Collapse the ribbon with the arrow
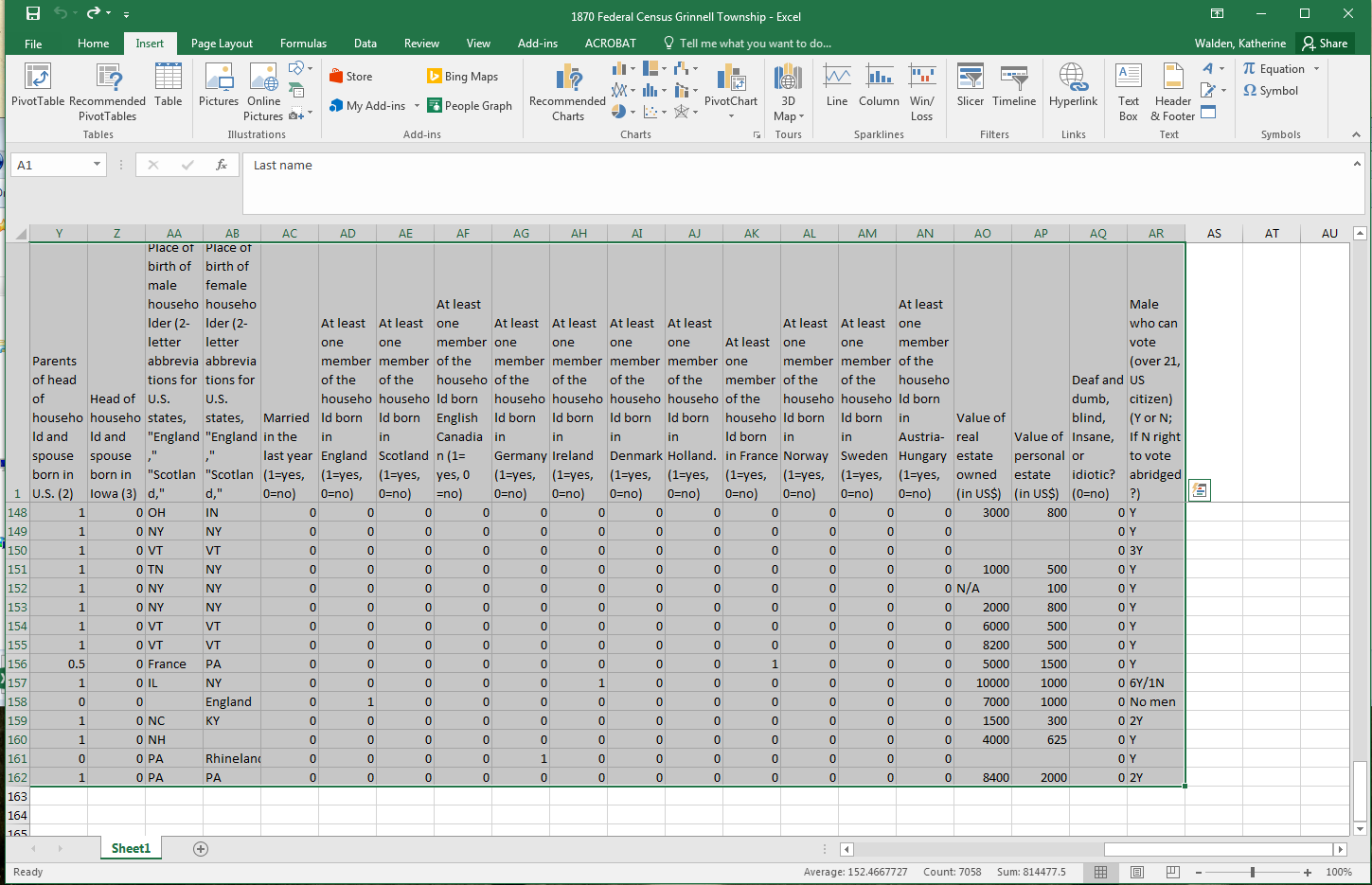This screenshot has width=1372, height=885. pyautogui.click(x=1356, y=134)
